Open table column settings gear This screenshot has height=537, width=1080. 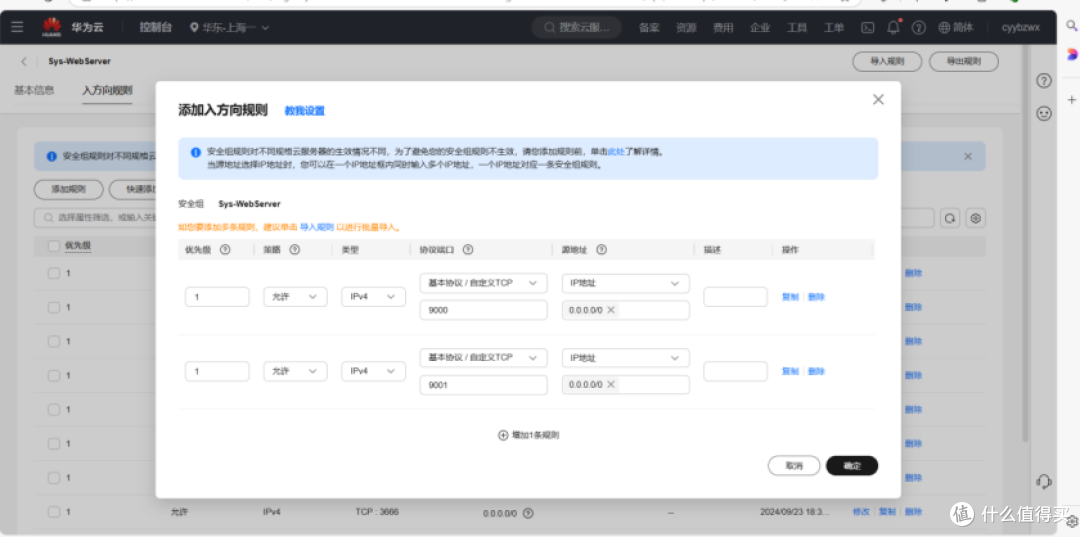click(x=976, y=218)
